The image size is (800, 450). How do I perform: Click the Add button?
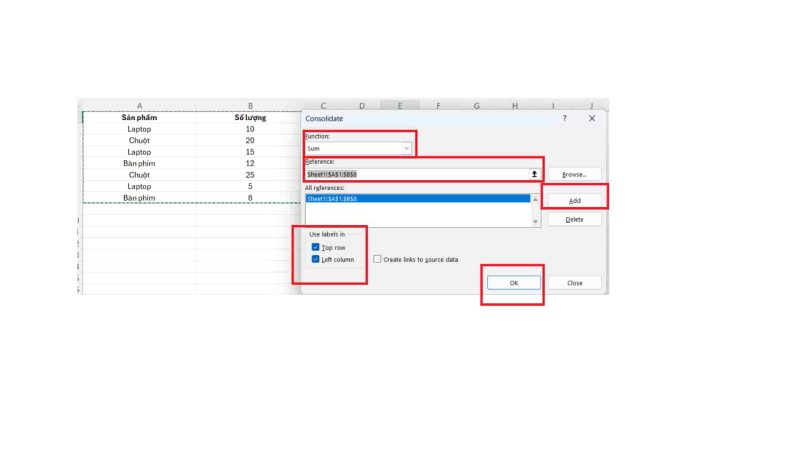[x=574, y=201]
